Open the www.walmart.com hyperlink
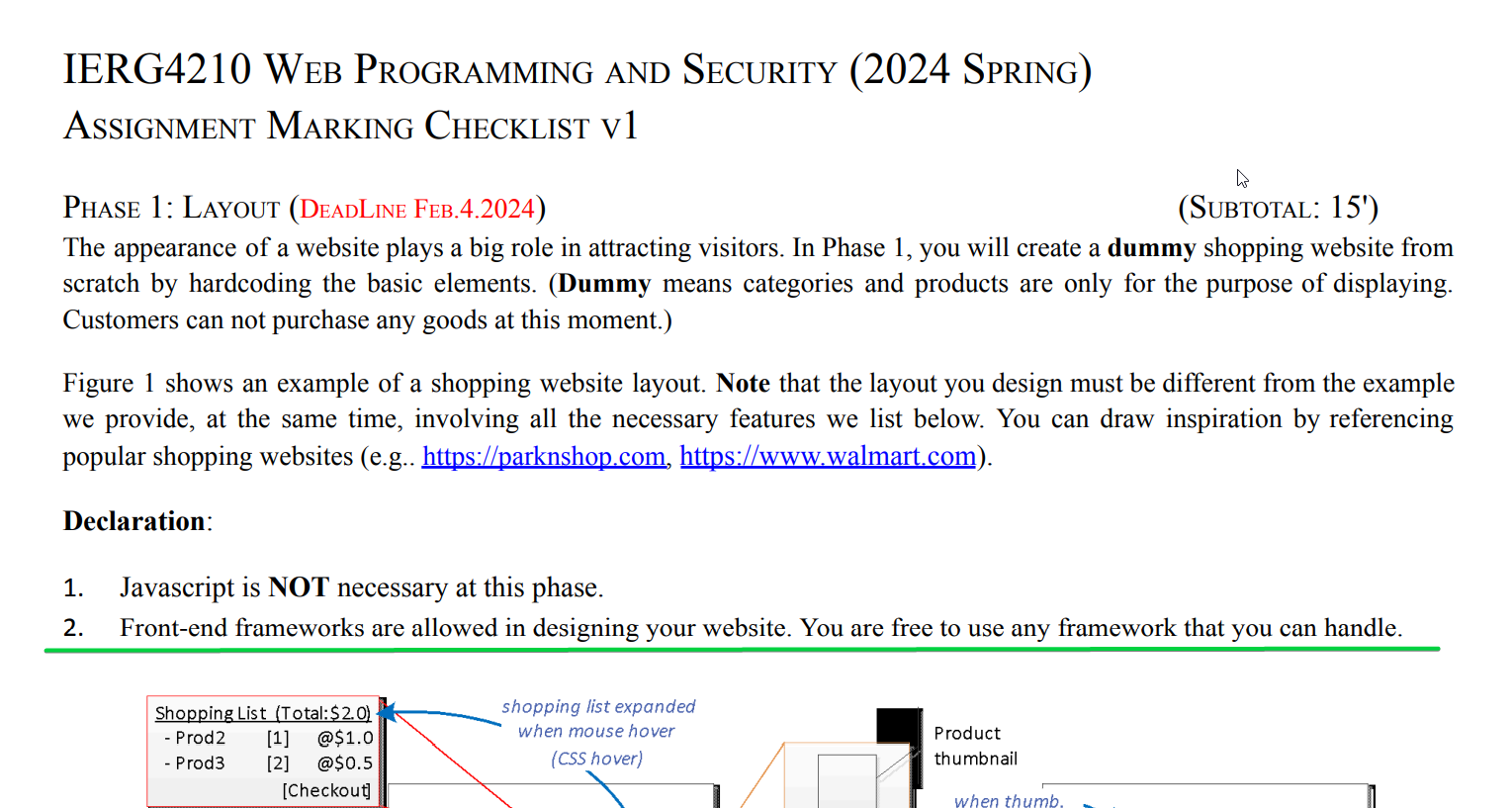 pyautogui.click(x=827, y=457)
